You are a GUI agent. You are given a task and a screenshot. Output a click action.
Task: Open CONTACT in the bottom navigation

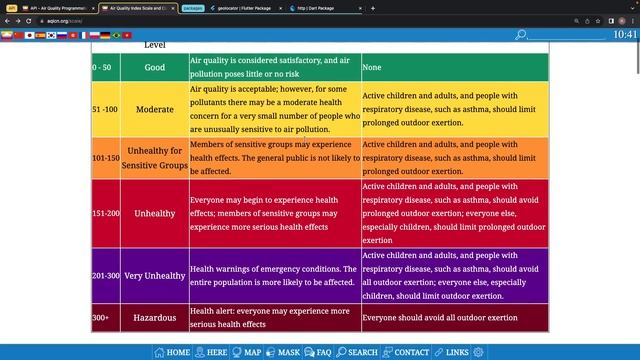(x=406, y=352)
